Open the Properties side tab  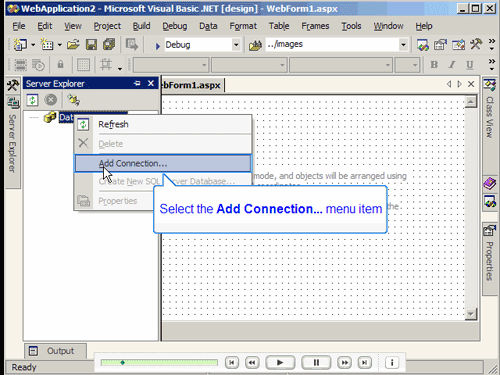pyautogui.click(x=490, y=259)
